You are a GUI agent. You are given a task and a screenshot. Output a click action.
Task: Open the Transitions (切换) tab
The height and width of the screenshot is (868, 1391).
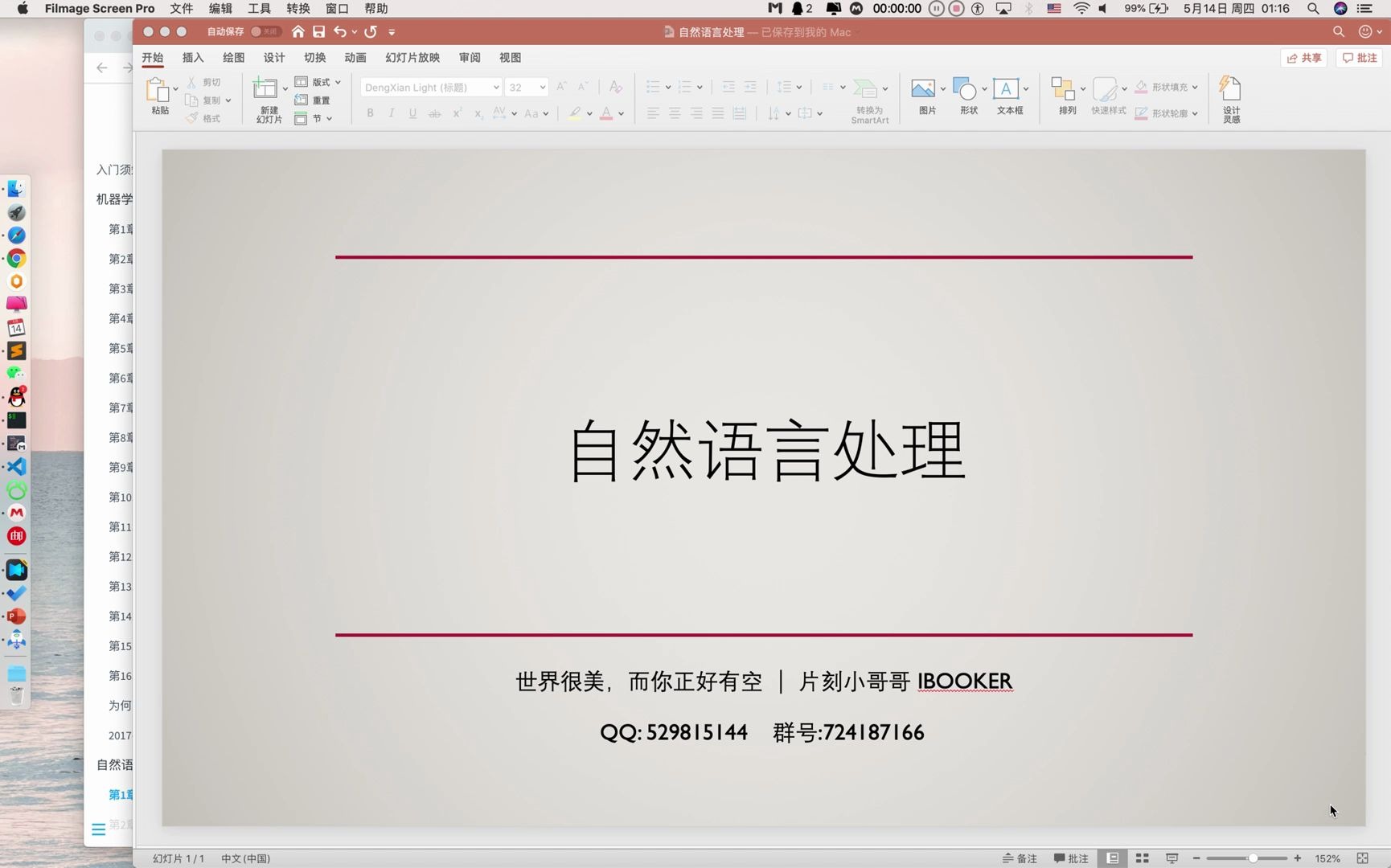pos(315,58)
